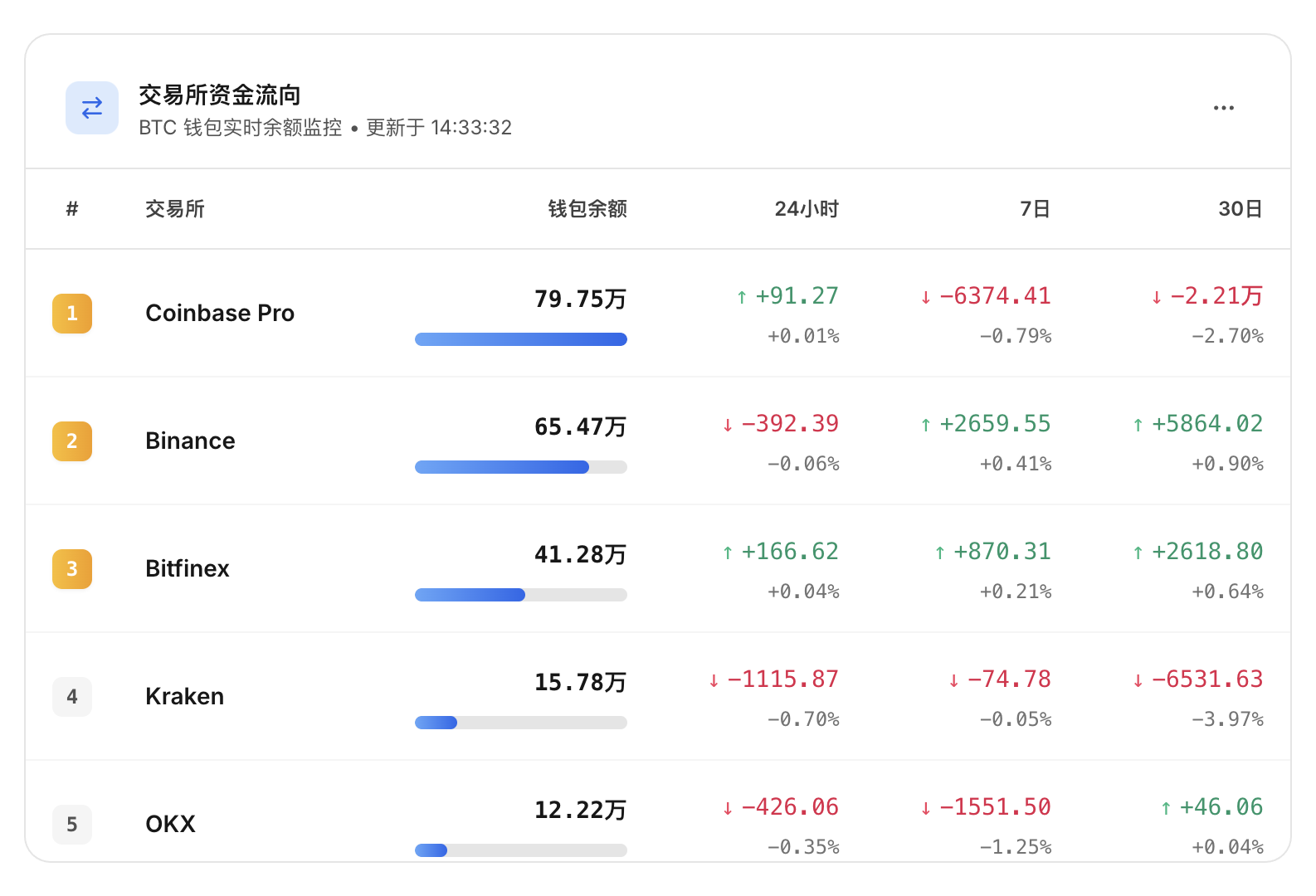Click rank badge 4 for Kraken
This screenshot has height=896, width=1316.
coord(72,697)
